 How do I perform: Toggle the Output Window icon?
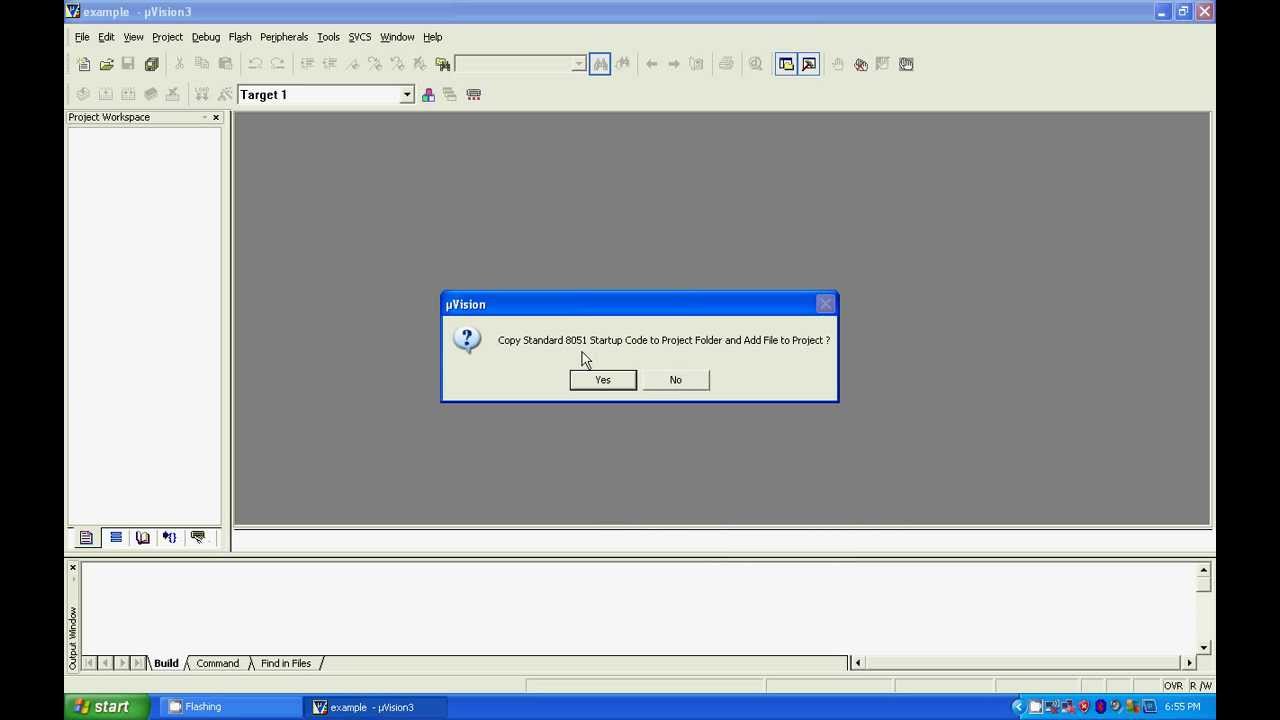[809, 64]
